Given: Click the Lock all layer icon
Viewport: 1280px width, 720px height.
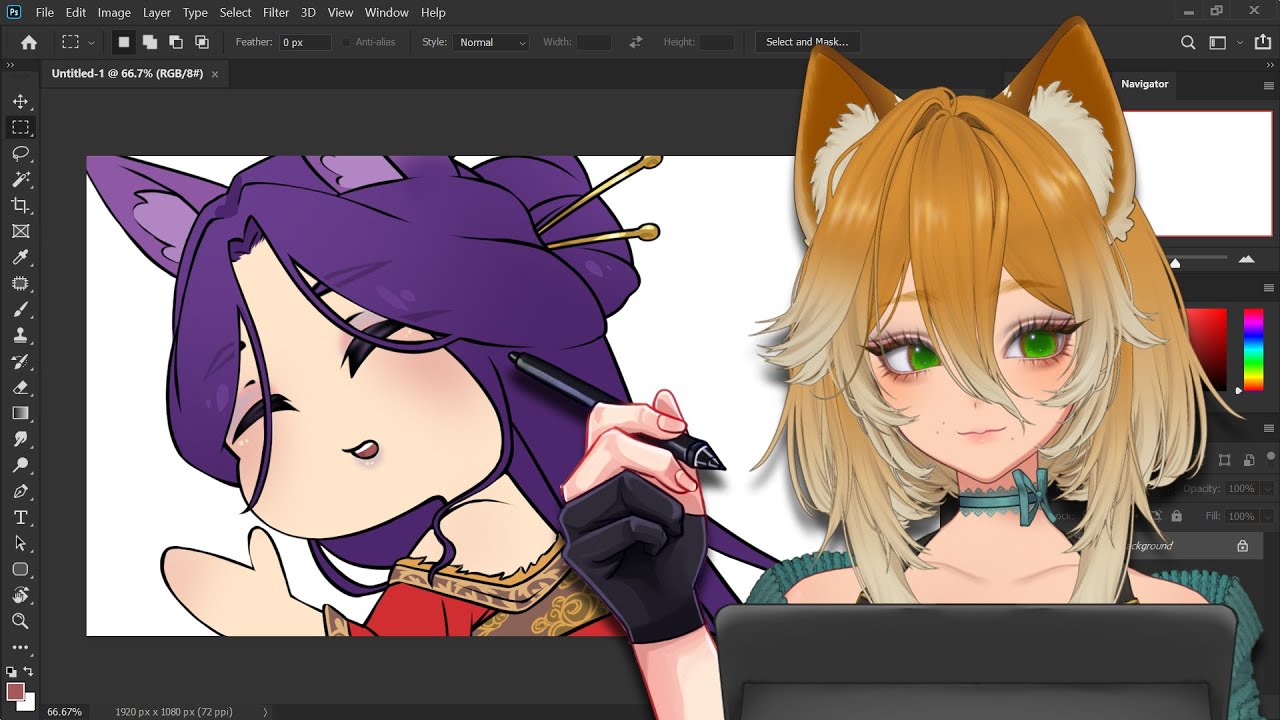Looking at the screenshot, I should (1177, 516).
